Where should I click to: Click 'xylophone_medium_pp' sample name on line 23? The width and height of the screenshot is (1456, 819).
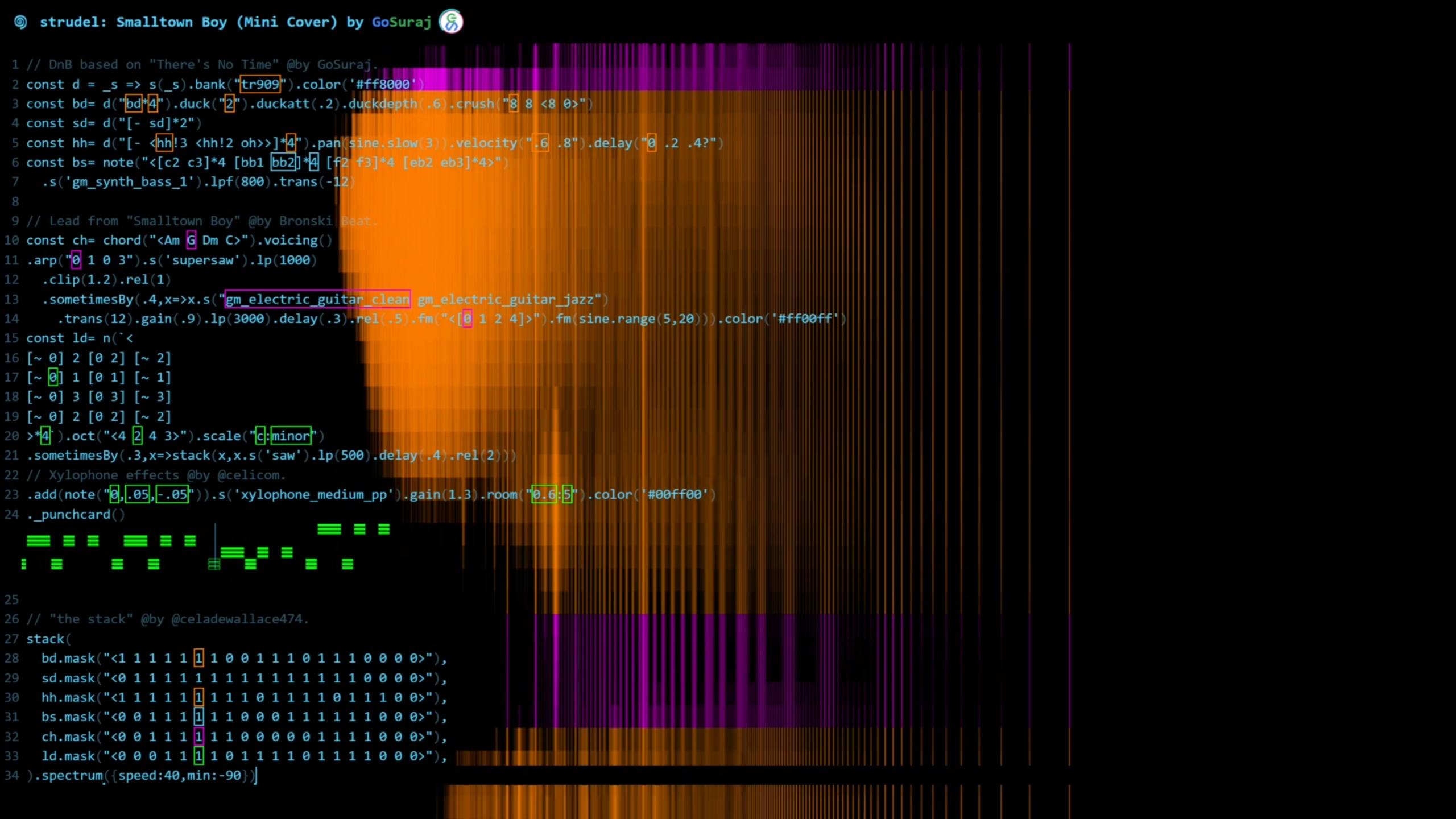tap(313, 494)
